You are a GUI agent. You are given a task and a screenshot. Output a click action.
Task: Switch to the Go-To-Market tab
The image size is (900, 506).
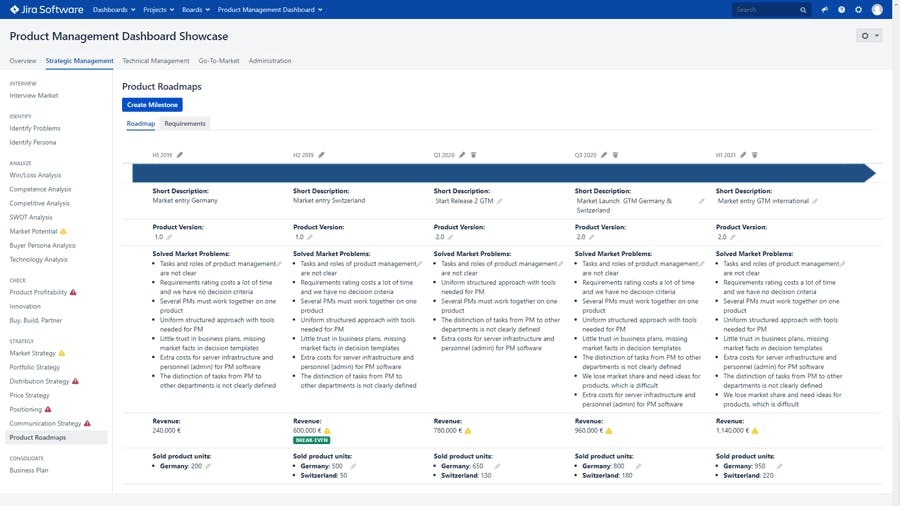(219, 61)
